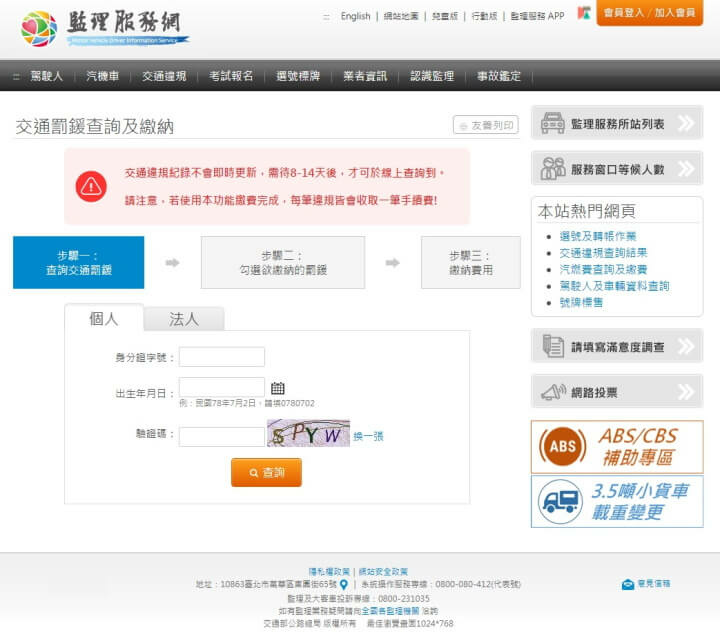This screenshot has width=720, height=639.
Task: Open the 認識監理 navigation menu
Action: pyautogui.click(x=432, y=76)
